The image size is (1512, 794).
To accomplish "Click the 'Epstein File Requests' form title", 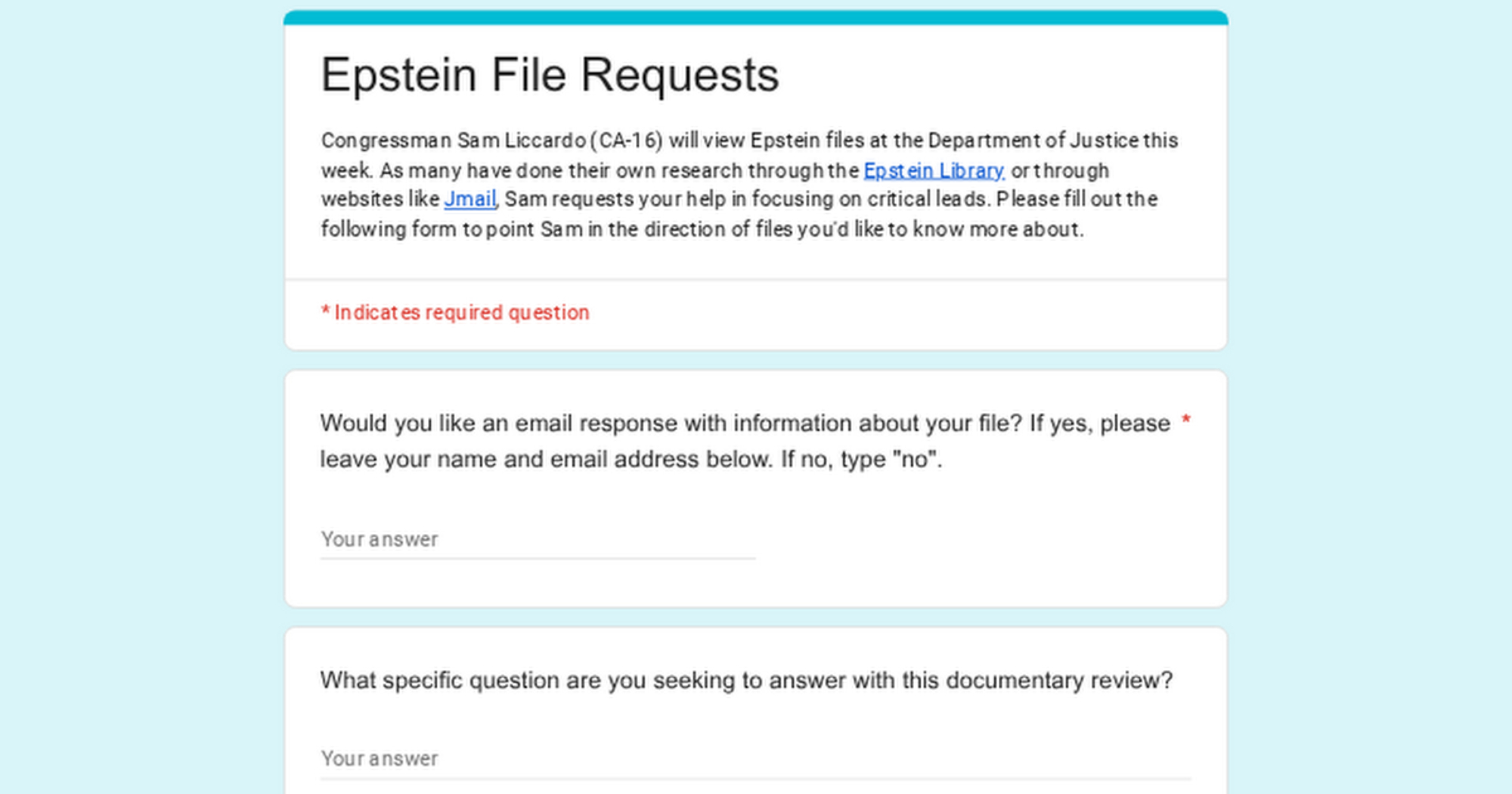I will pyautogui.click(x=550, y=75).
